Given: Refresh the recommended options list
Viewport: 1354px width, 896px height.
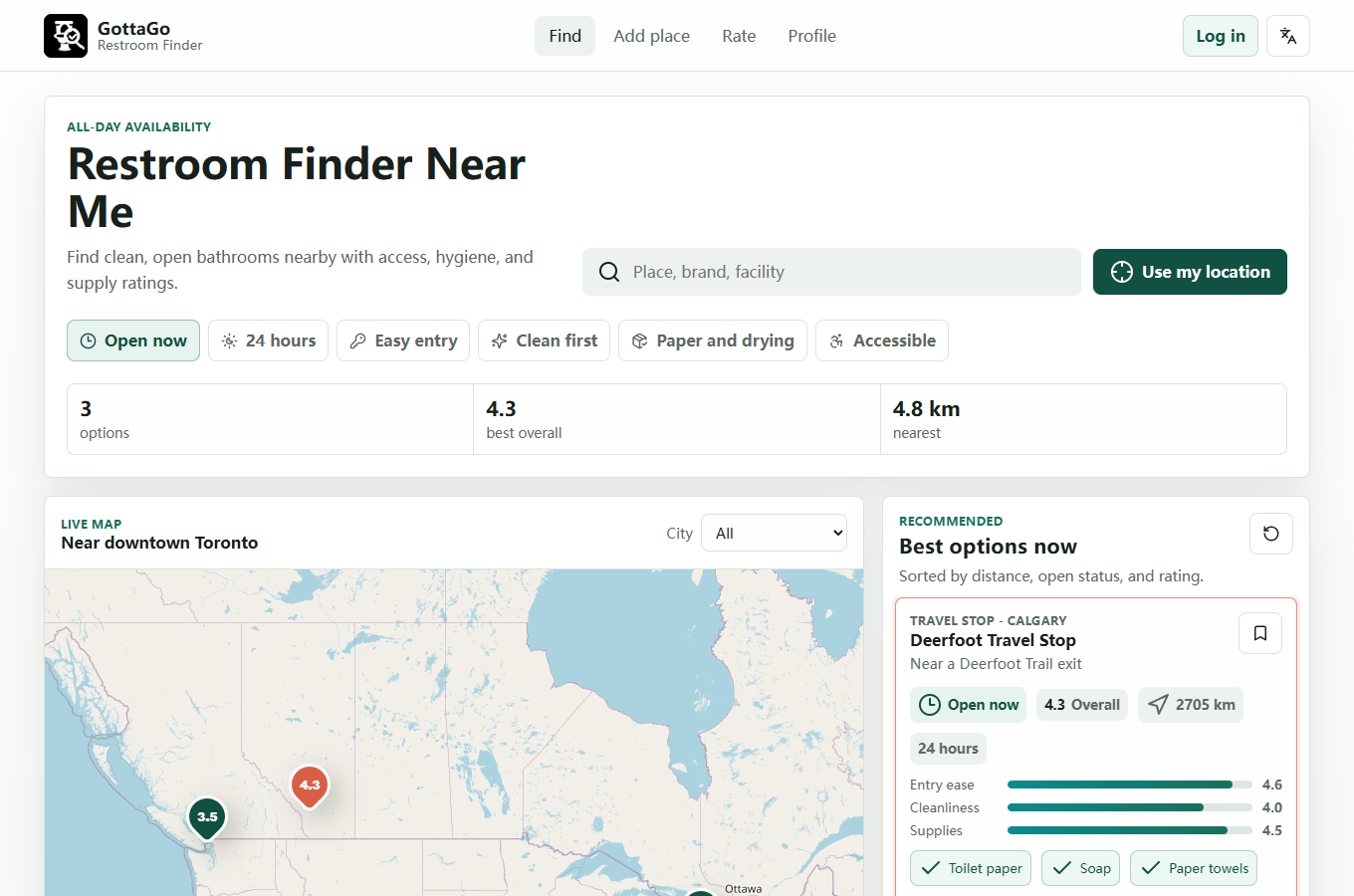Looking at the screenshot, I should 1271,534.
